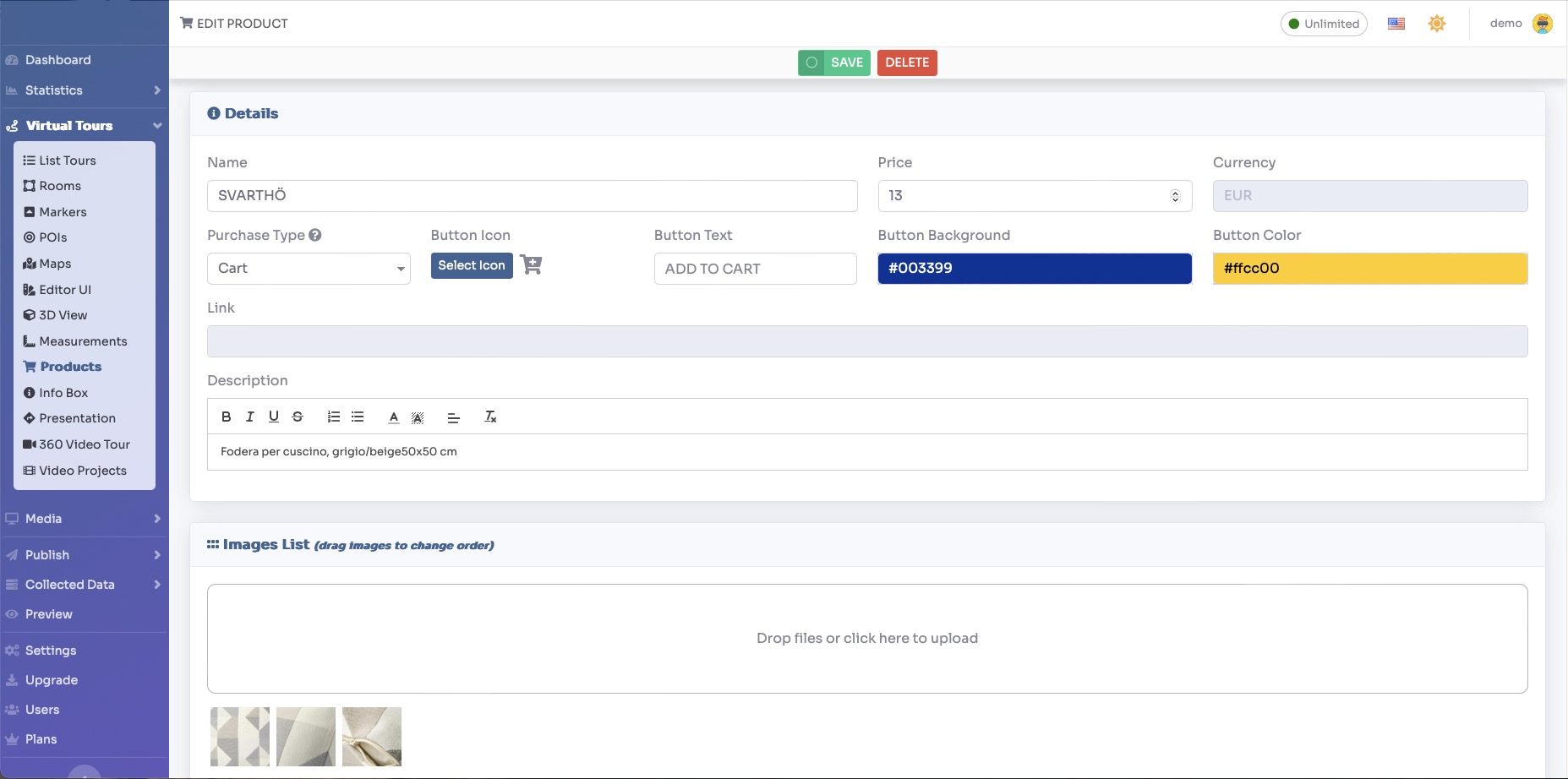The height and width of the screenshot is (779, 1568).
Task: Open the Presentation section
Action: (x=78, y=417)
